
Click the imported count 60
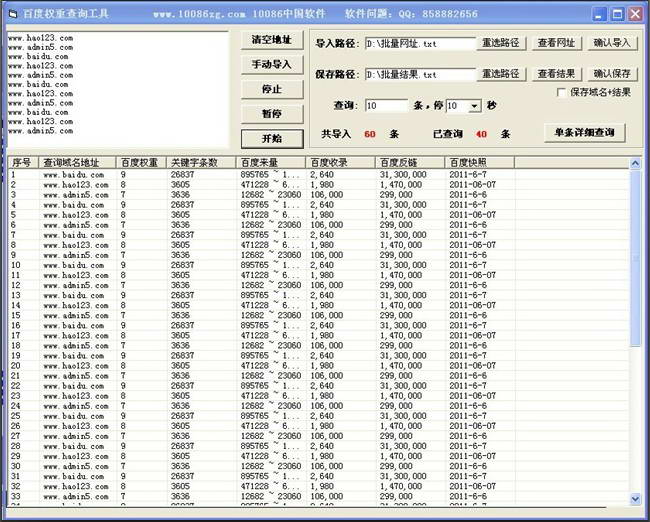(x=370, y=134)
